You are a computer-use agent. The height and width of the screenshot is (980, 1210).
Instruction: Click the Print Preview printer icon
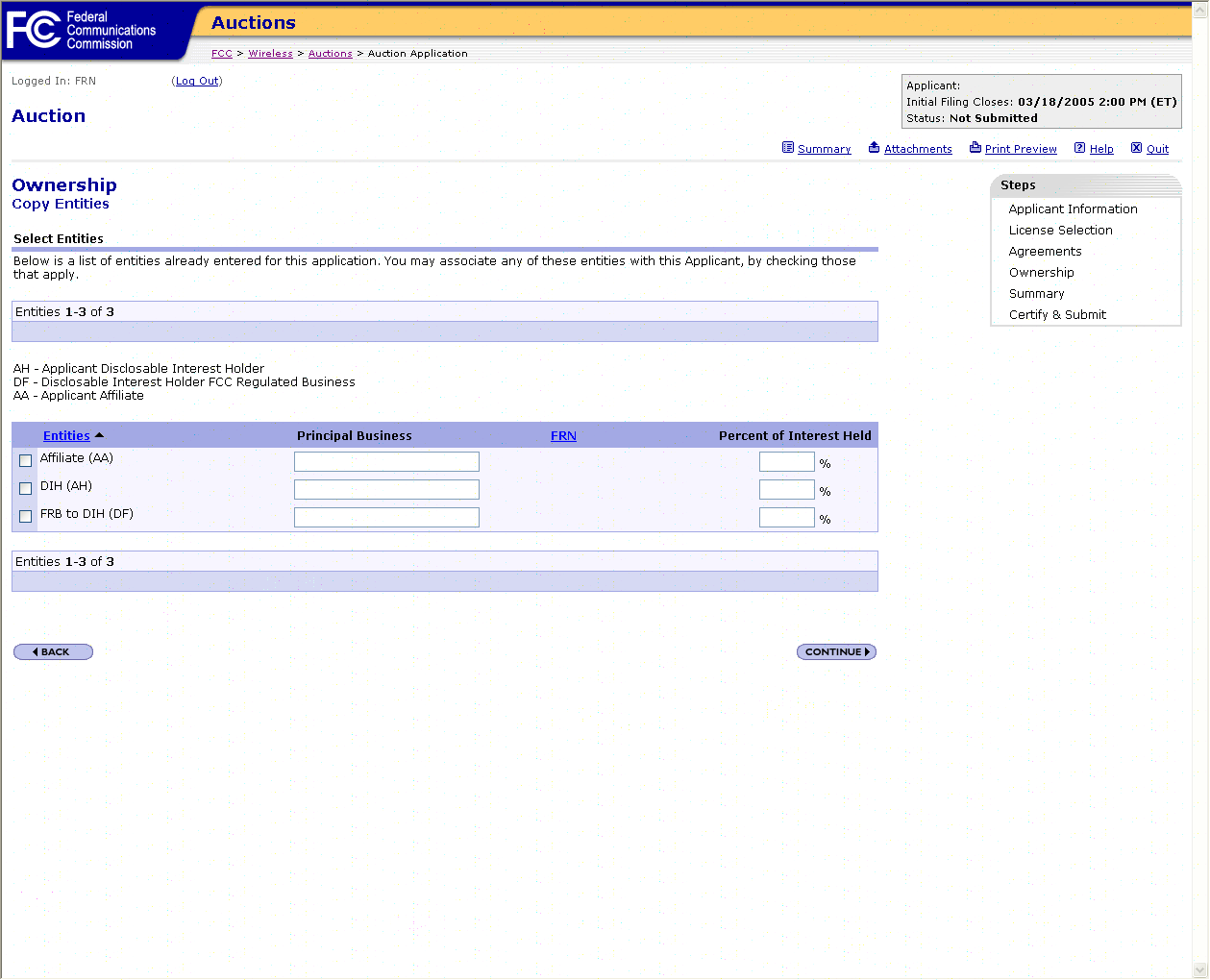975,148
